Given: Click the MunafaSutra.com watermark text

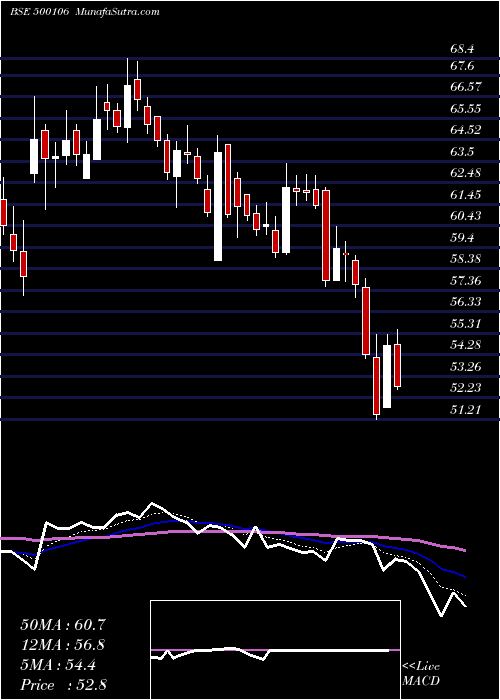Looking at the screenshot, I should tap(118, 12).
